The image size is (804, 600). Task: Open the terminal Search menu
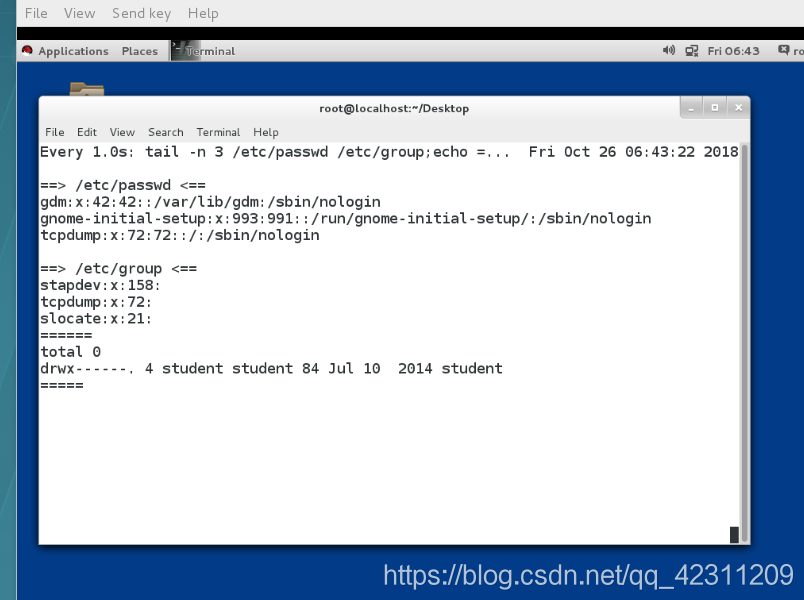point(166,132)
